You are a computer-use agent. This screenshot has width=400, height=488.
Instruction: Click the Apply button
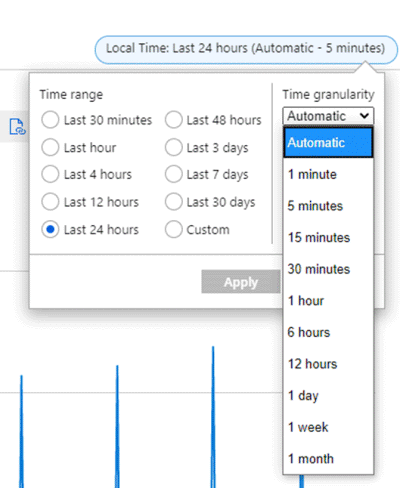click(241, 282)
